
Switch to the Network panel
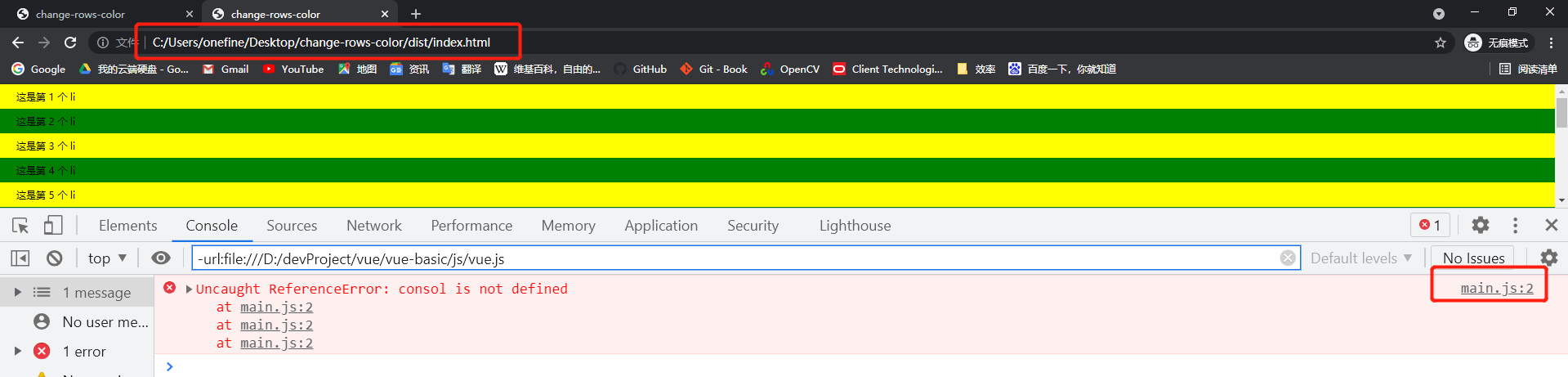tap(374, 226)
